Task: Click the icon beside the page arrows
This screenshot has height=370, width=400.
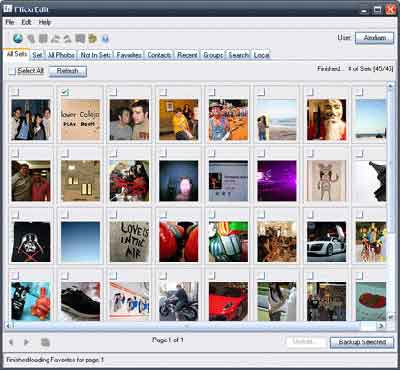Action: [x=45, y=342]
